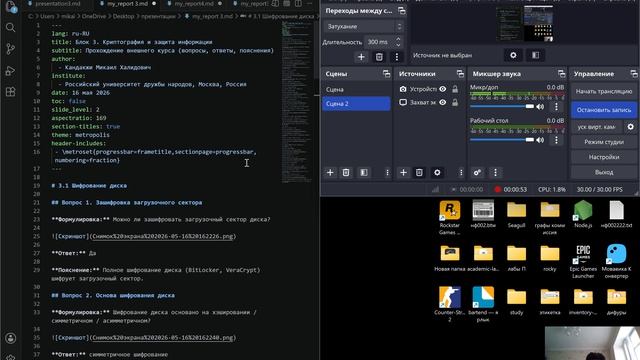Viewport: 640px width, 360px height.
Task: Open source properties gear next to 'Источник не выбран'
Action: coord(513,55)
